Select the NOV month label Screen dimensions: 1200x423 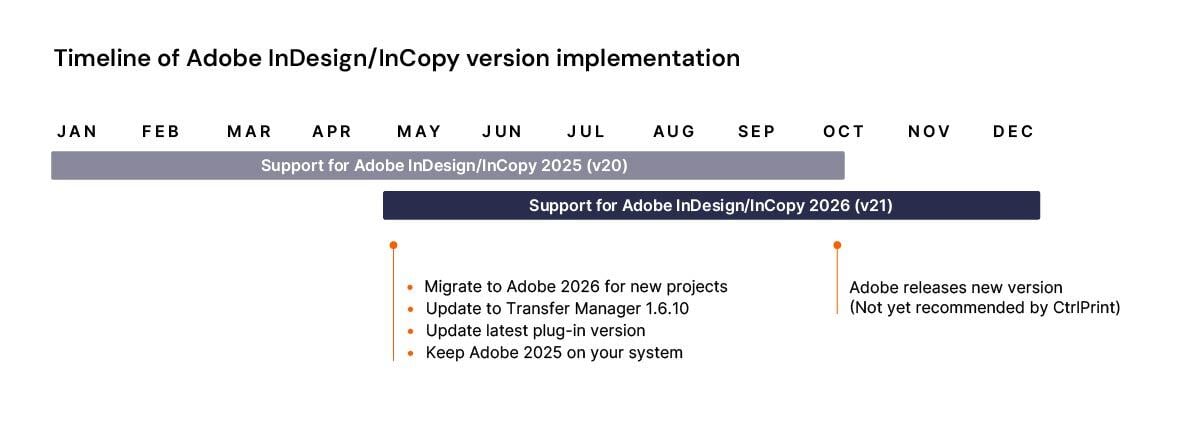pos(929,131)
